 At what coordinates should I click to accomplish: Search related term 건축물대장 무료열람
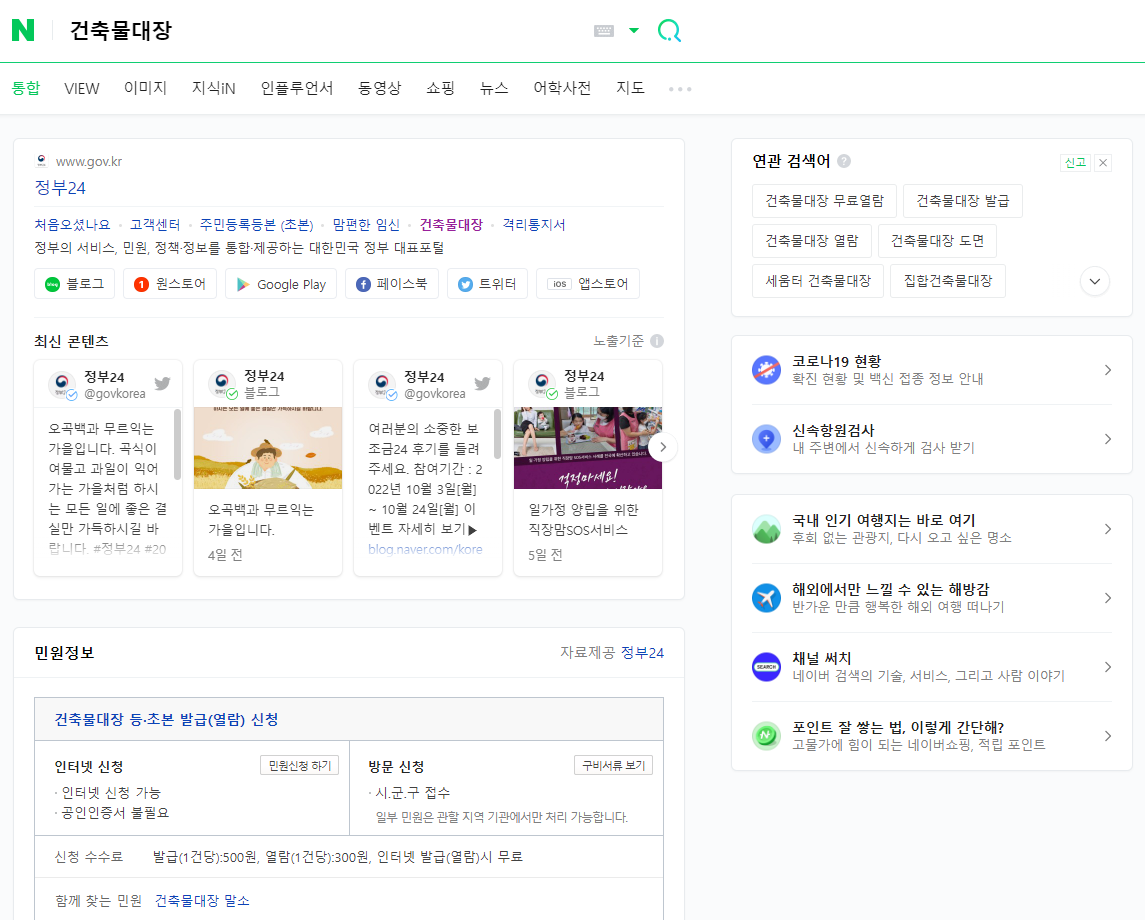(824, 201)
